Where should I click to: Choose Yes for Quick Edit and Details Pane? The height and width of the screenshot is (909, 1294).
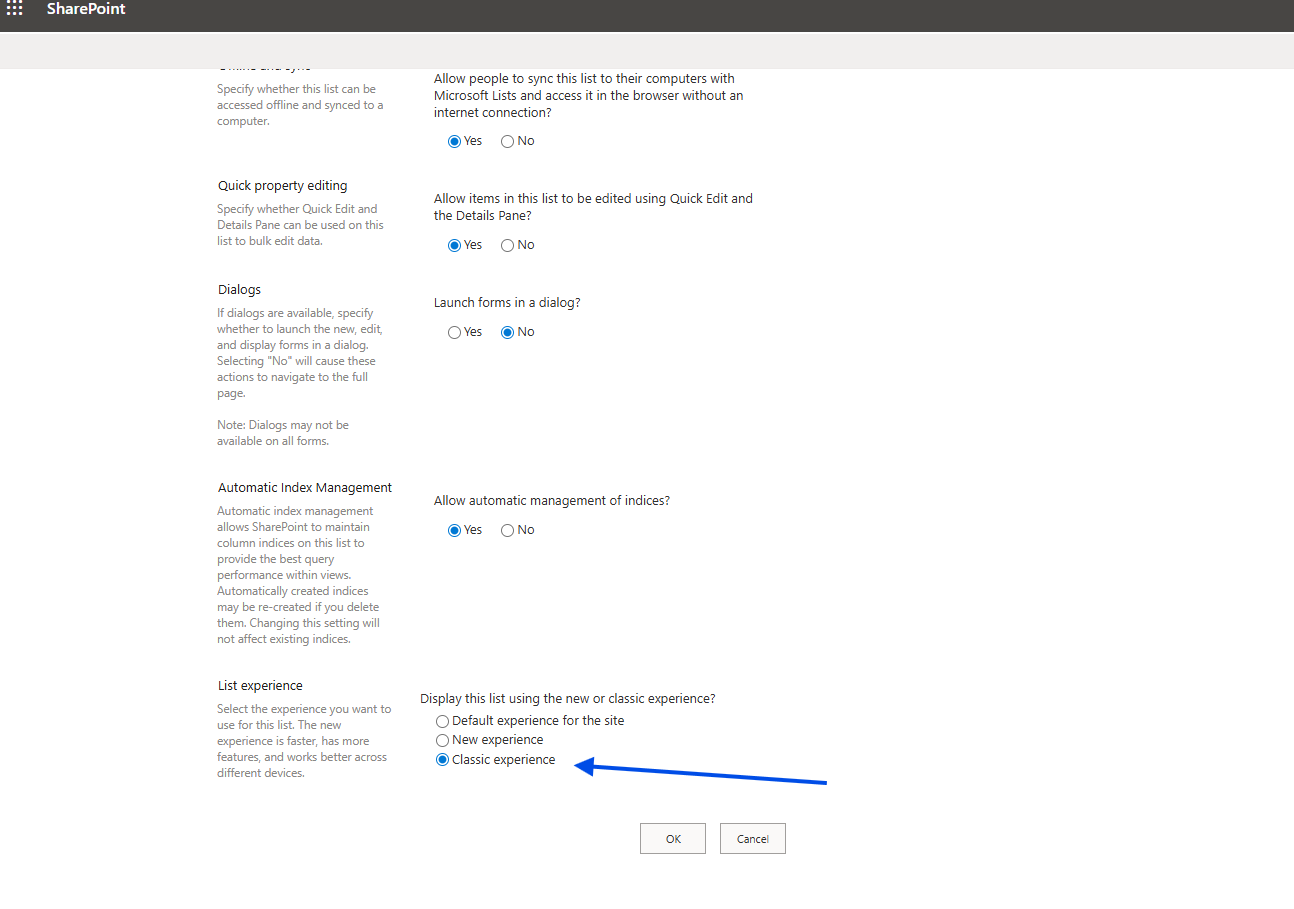point(455,246)
